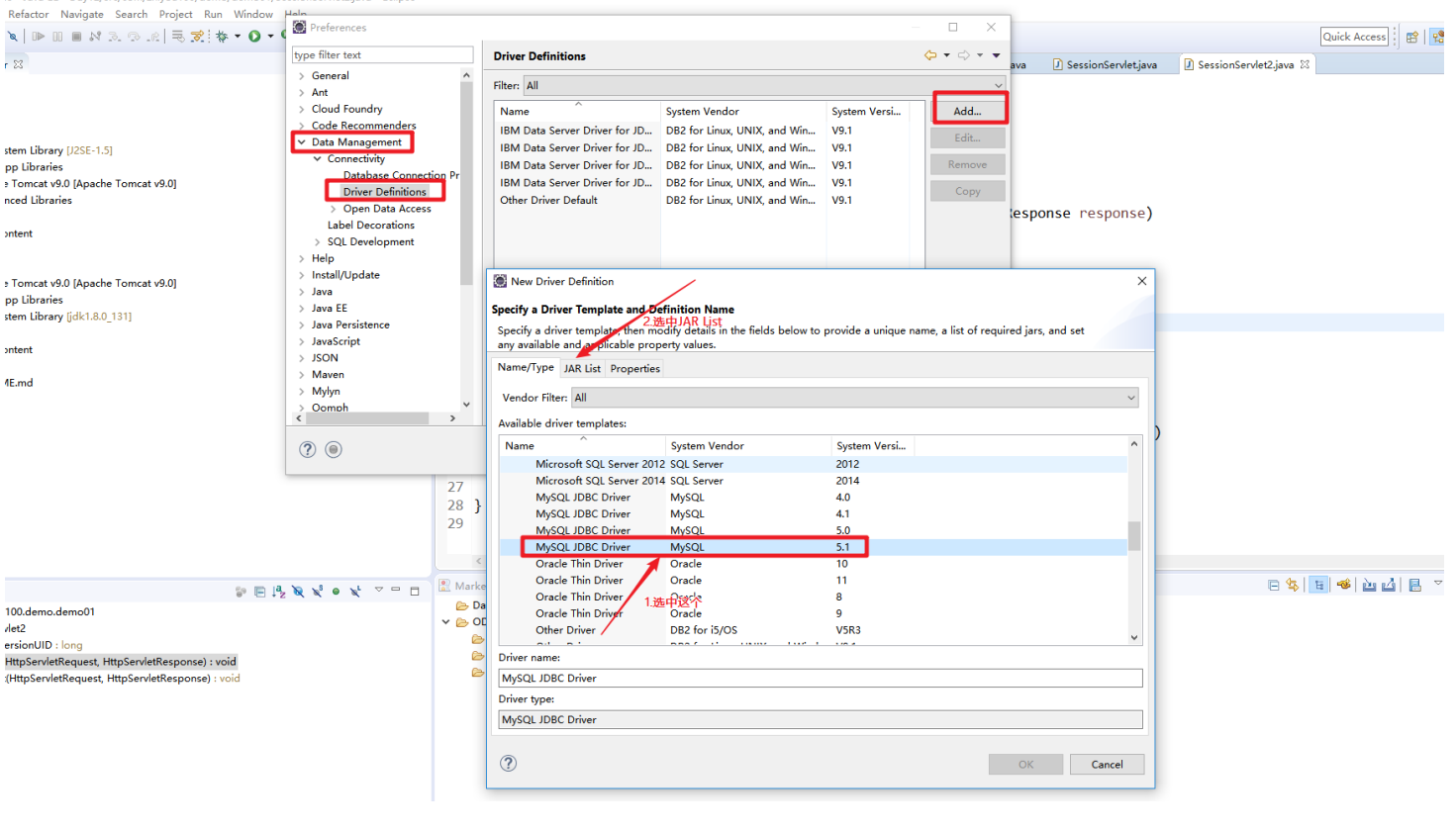Screen dimensions: 1456x830
Task: Toggle Link with Editor double-arrow icon
Action: click(x=1292, y=586)
